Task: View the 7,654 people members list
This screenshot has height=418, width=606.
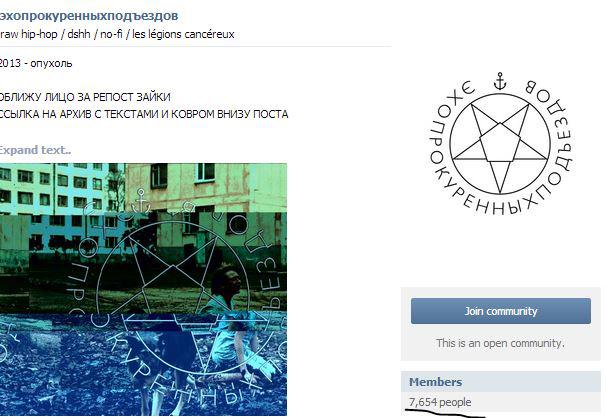Action: point(440,402)
